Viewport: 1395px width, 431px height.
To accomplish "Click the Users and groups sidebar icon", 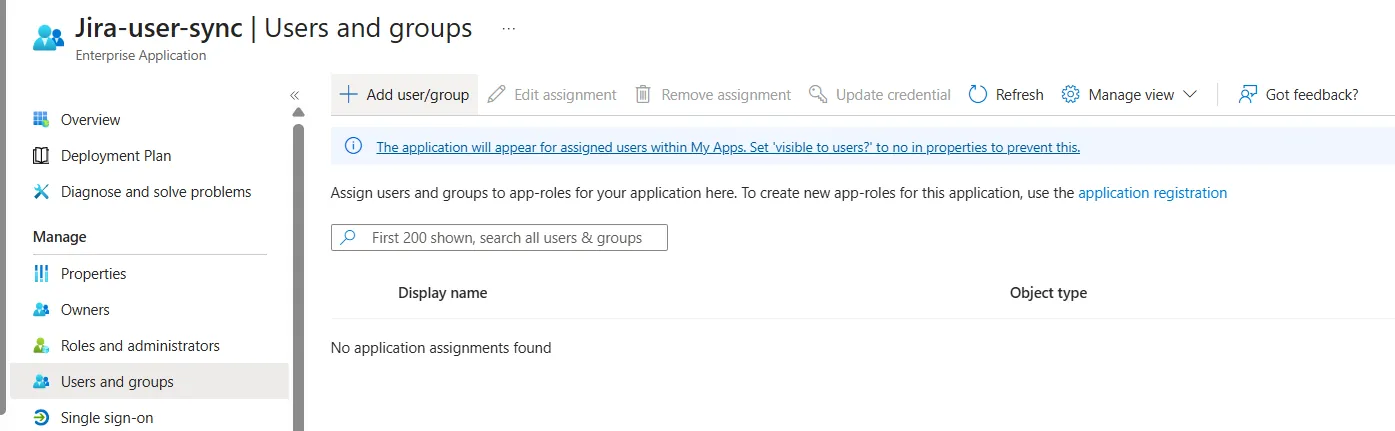I will pyautogui.click(x=41, y=382).
